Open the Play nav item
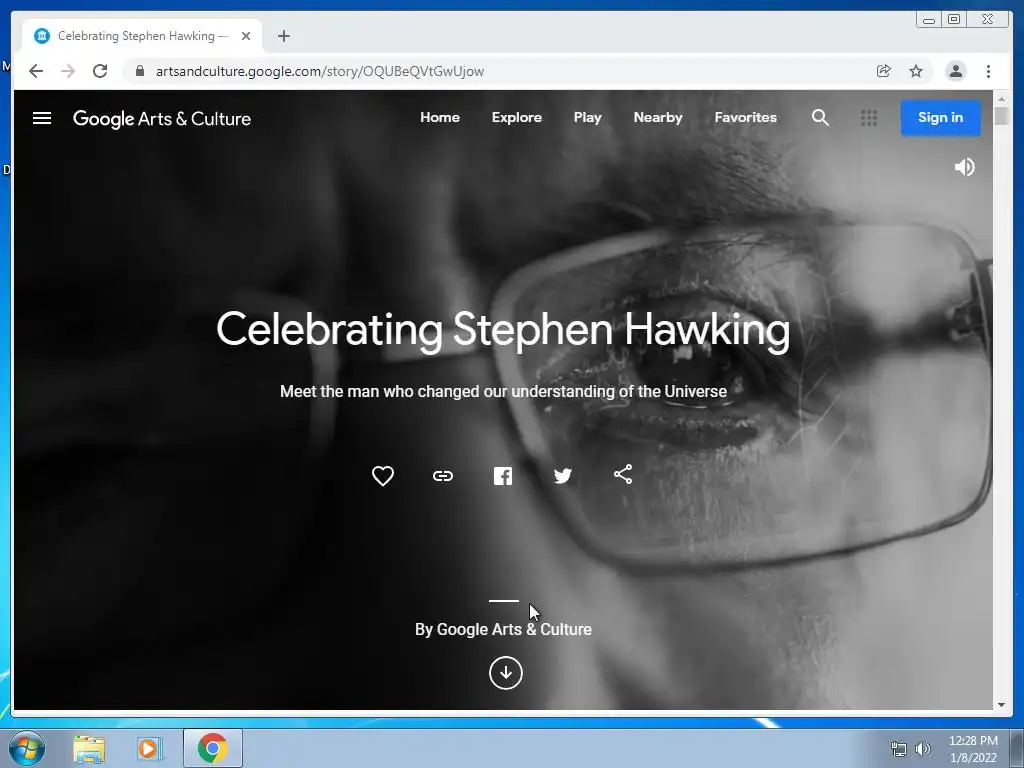This screenshot has height=768, width=1024. [x=587, y=118]
